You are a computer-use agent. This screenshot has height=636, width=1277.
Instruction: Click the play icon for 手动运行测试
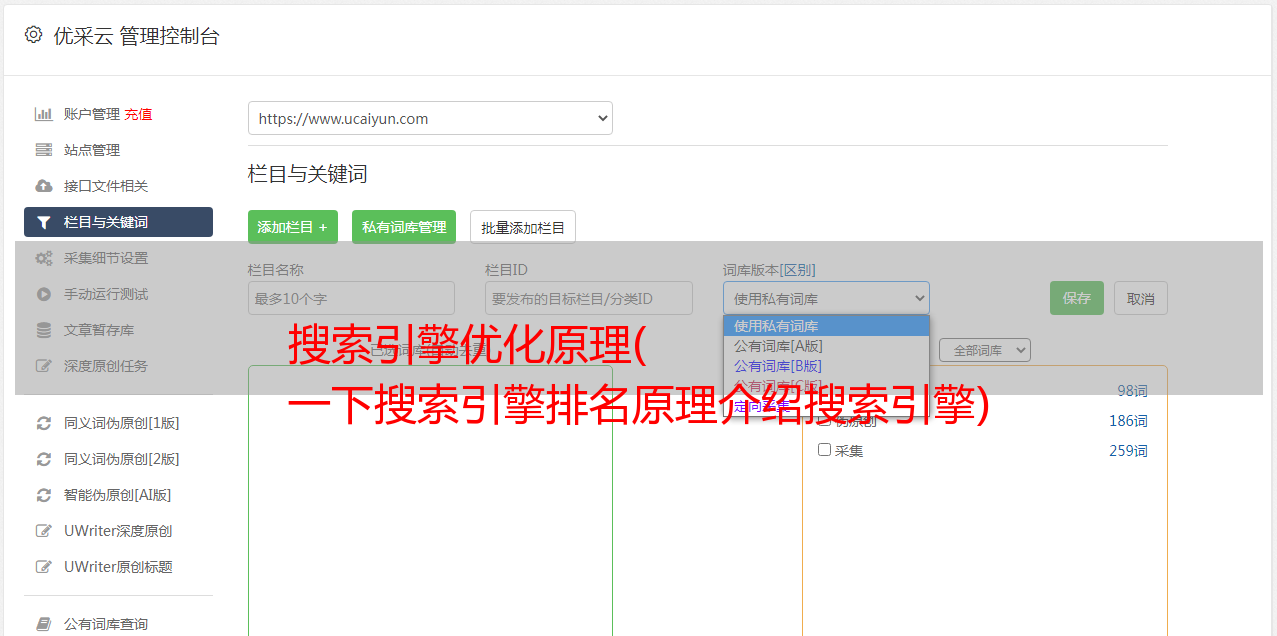tap(44, 294)
